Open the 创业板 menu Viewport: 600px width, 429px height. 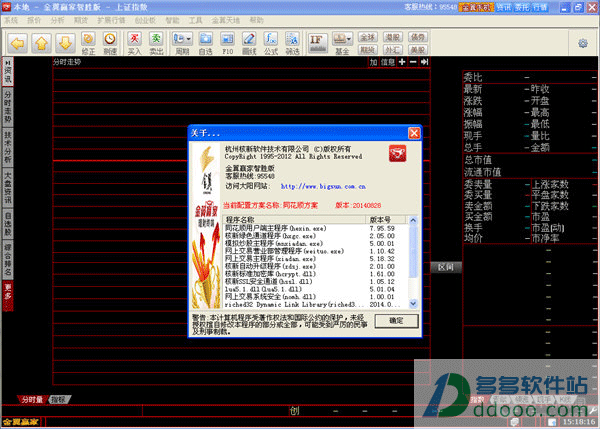pos(145,21)
